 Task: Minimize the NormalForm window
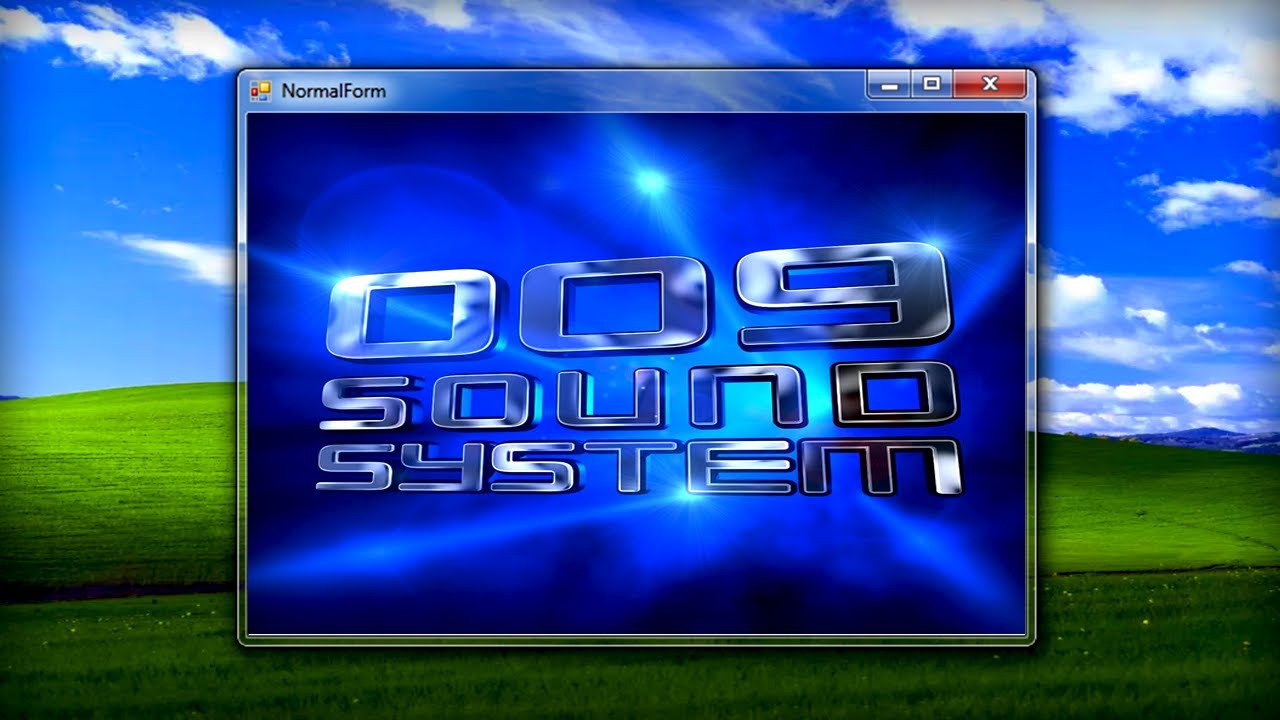(889, 85)
